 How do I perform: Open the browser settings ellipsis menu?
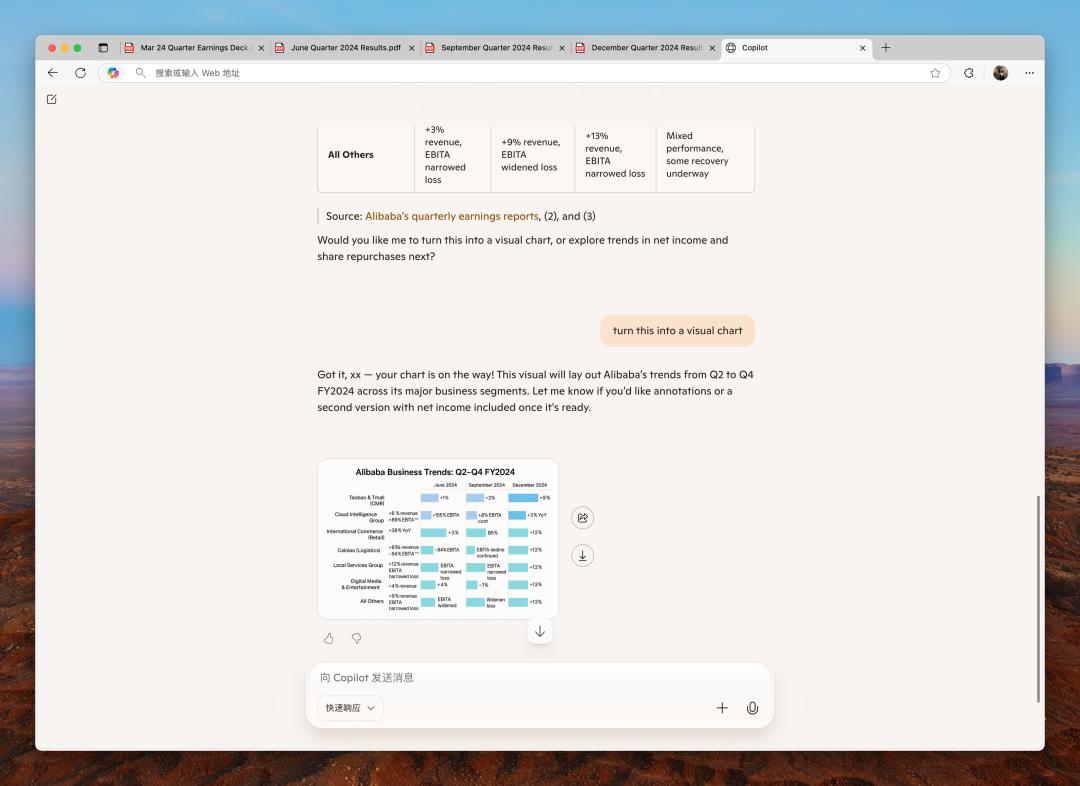[1029, 73]
